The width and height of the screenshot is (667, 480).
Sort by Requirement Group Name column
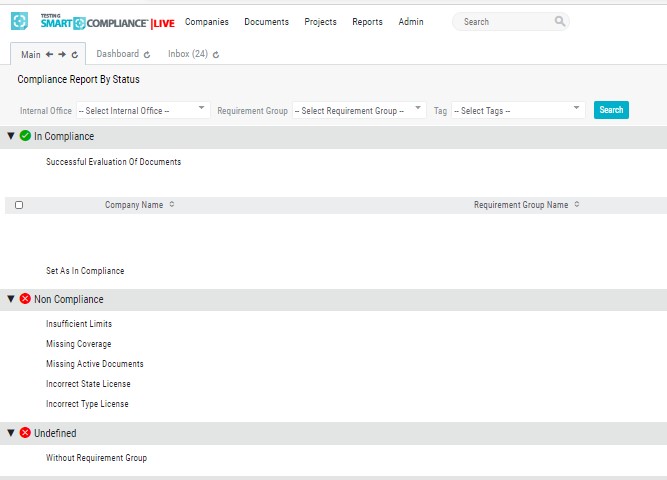coord(577,204)
